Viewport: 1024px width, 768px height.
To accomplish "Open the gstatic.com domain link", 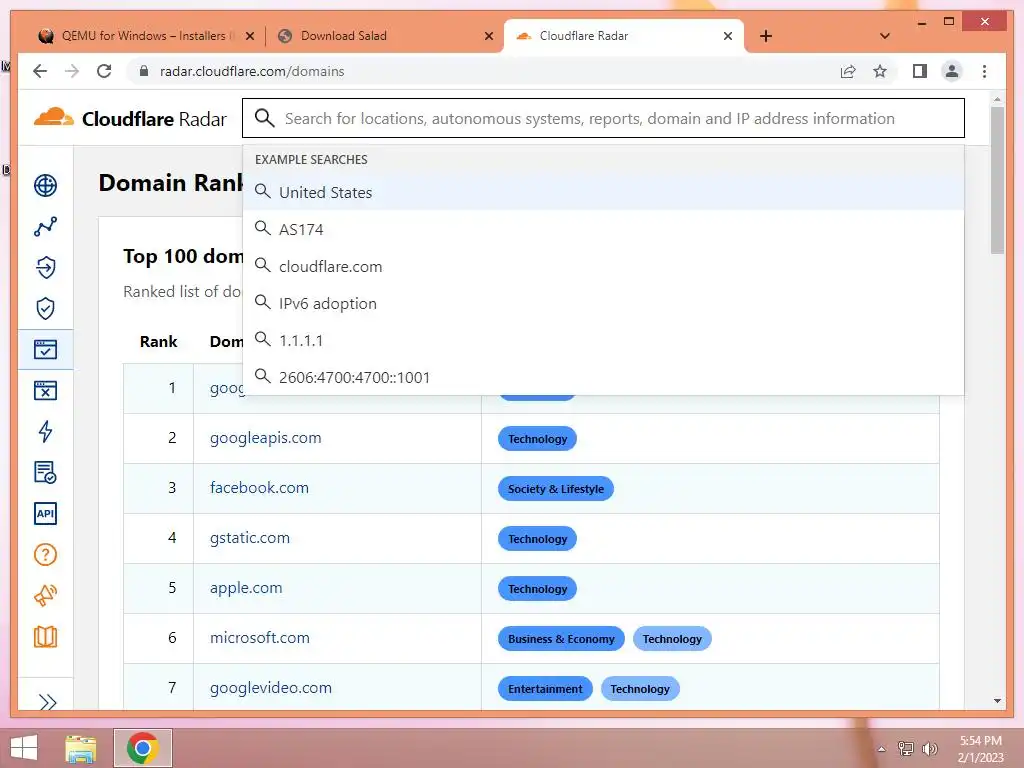I will click(249, 537).
